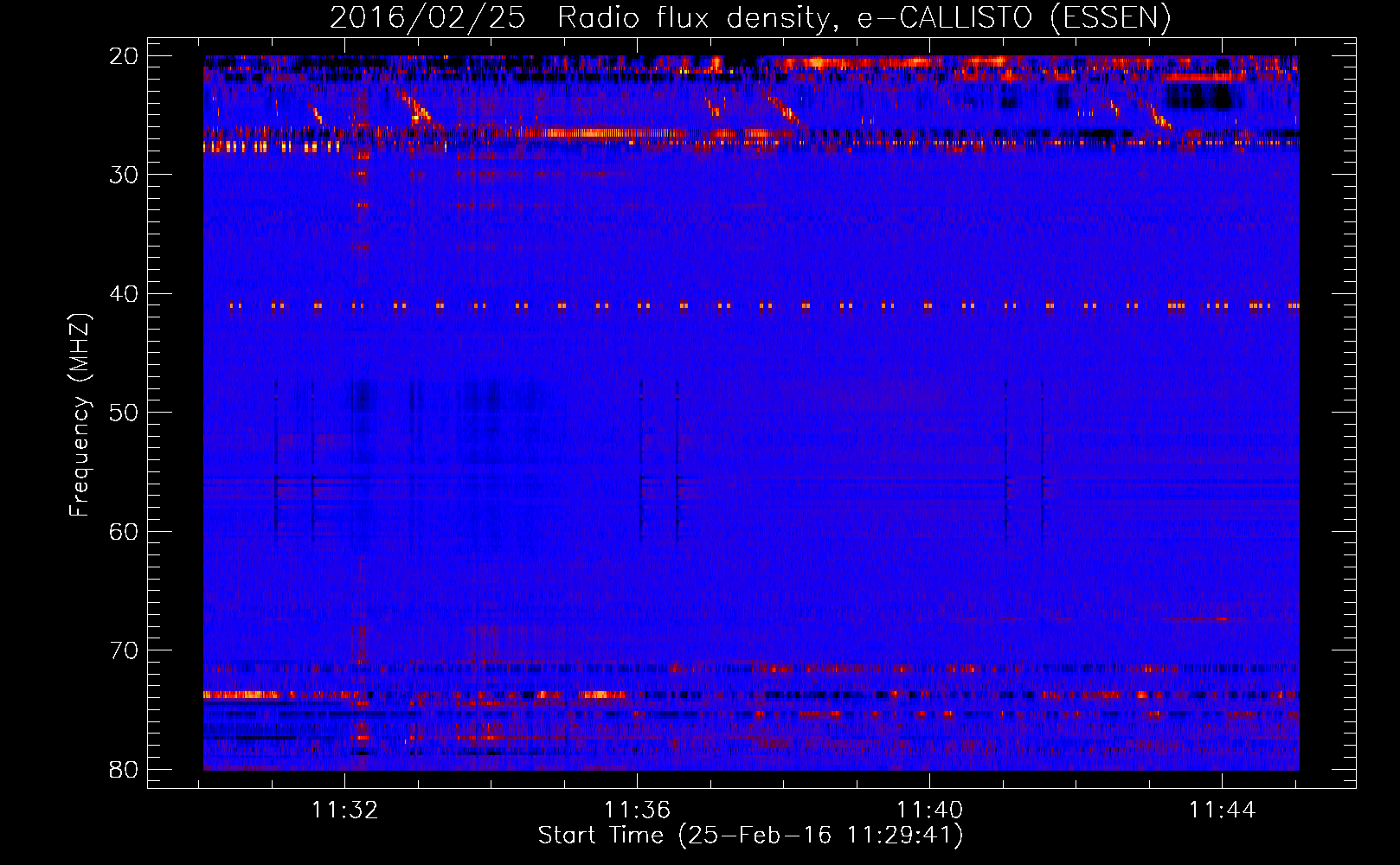The height and width of the screenshot is (865, 1400).
Task: Click the "Frequency (MHZ)" axis label
Action: (80, 415)
